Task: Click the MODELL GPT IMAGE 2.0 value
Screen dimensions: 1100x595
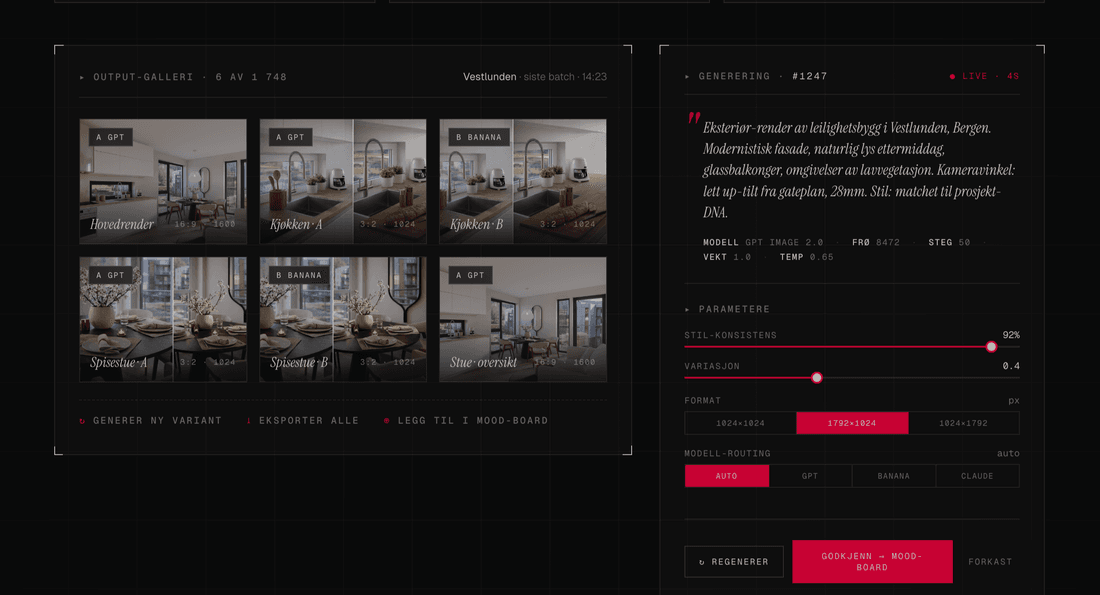Action: [763, 243]
